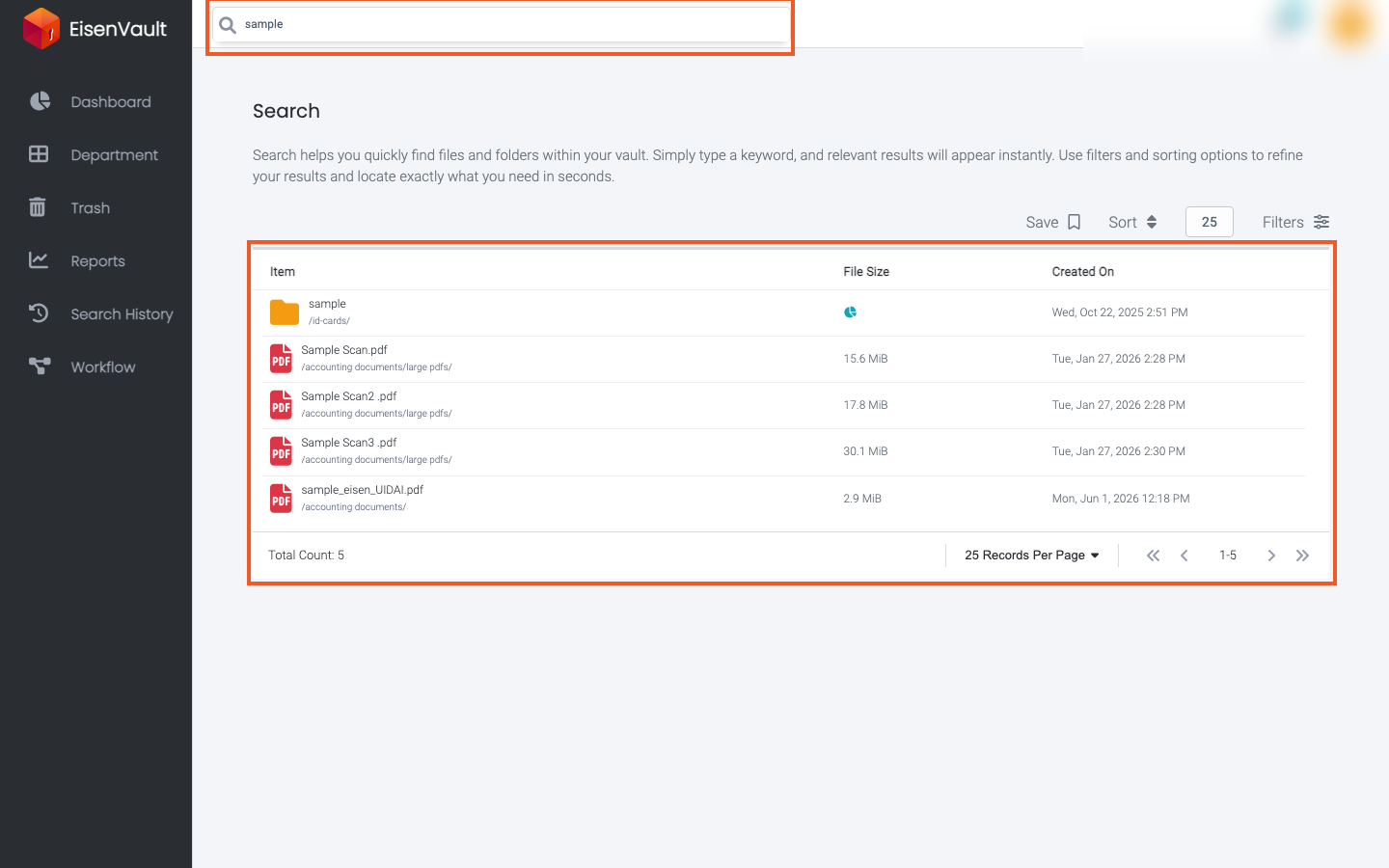Click the Sort label
Image resolution: width=1389 pixels, height=868 pixels.
[1123, 222]
